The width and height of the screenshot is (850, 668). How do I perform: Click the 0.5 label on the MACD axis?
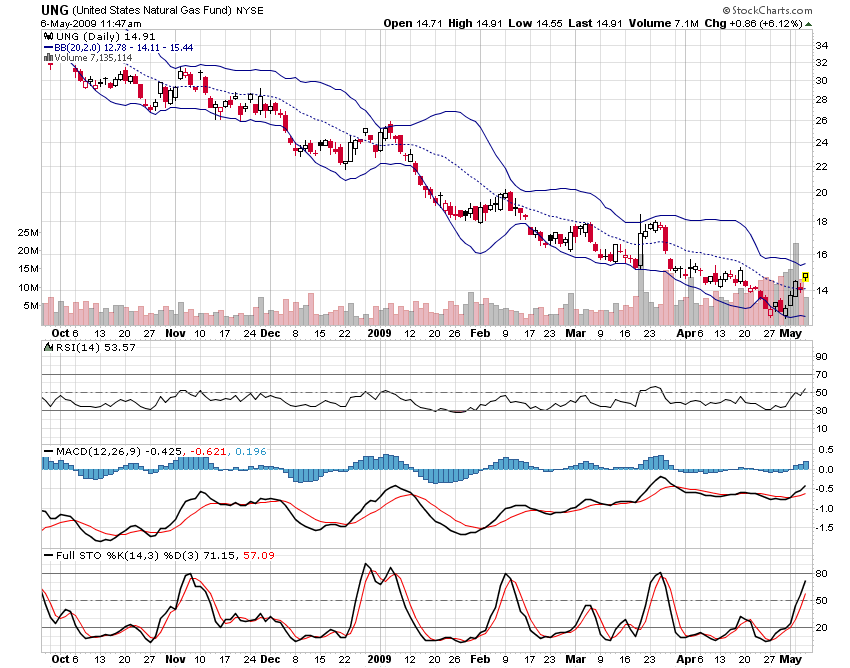[x=826, y=449]
